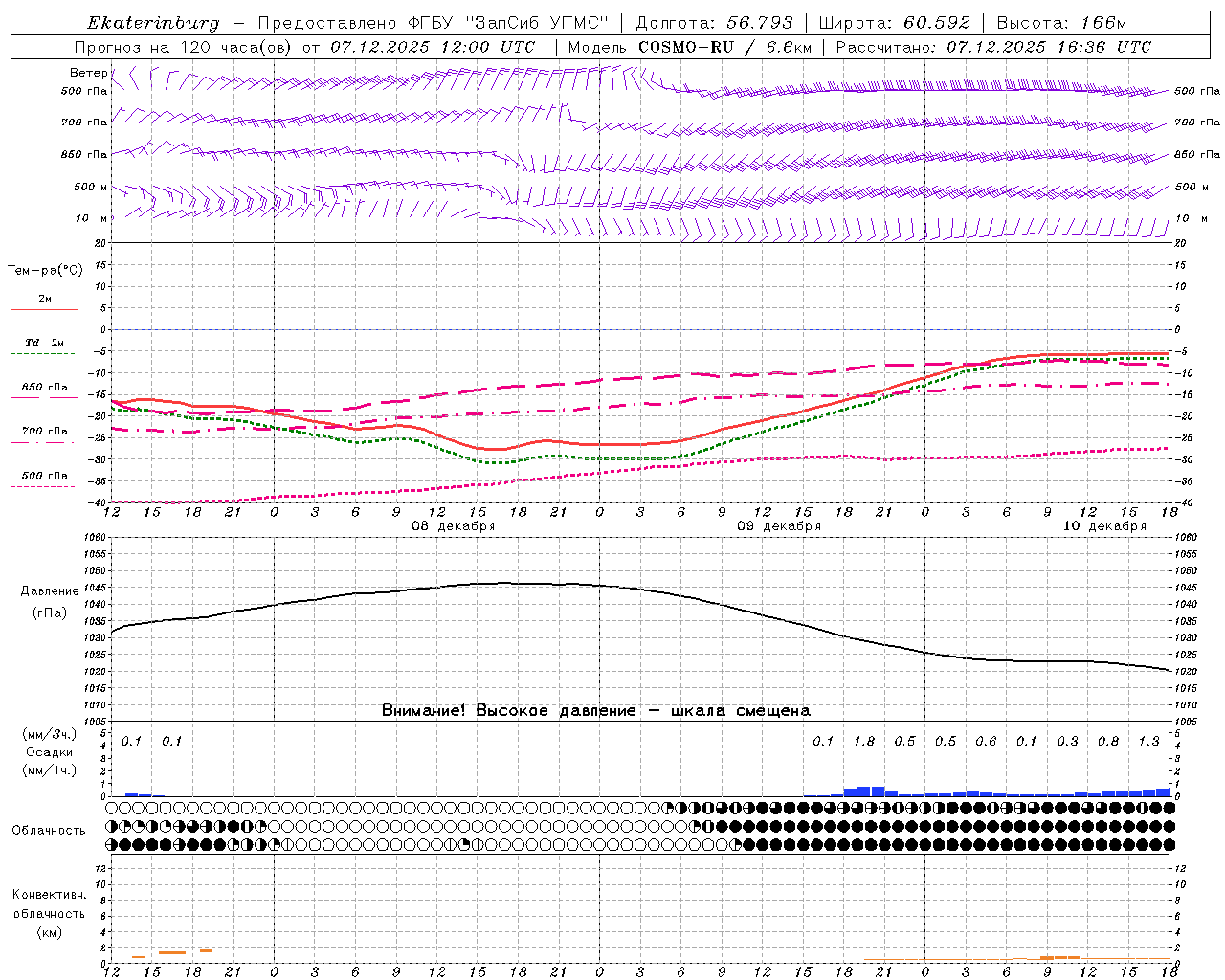
Task: Select the Широта: 60.592 header field
Action: pos(894,23)
